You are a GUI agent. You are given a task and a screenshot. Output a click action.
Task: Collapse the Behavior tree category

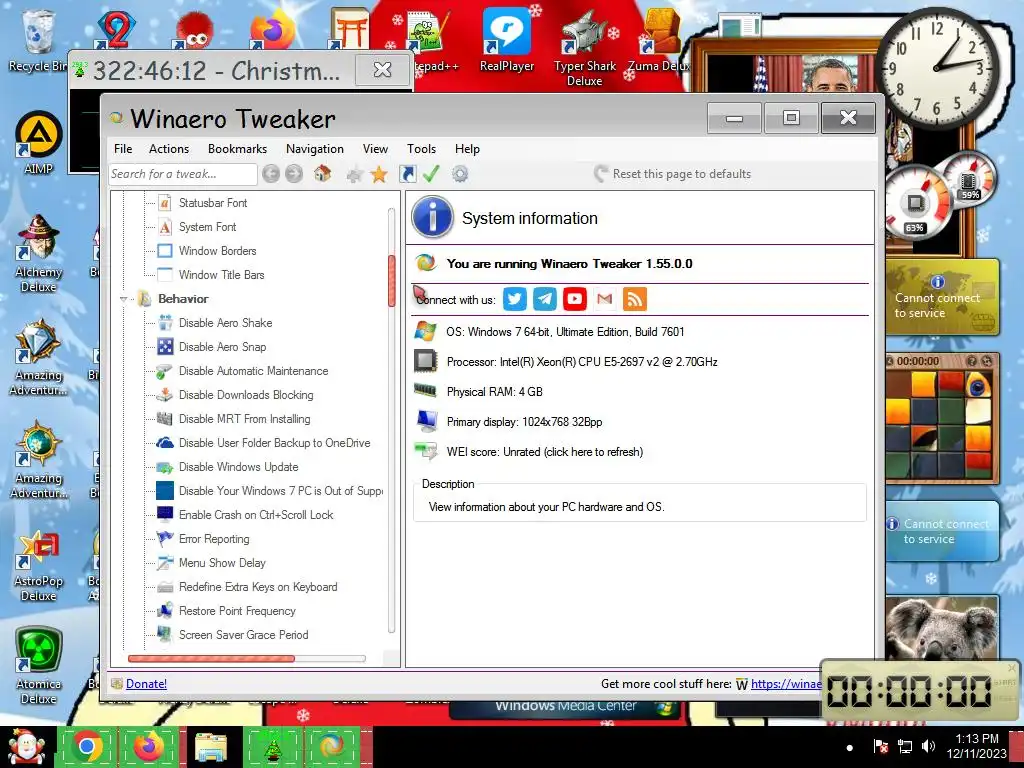point(123,299)
